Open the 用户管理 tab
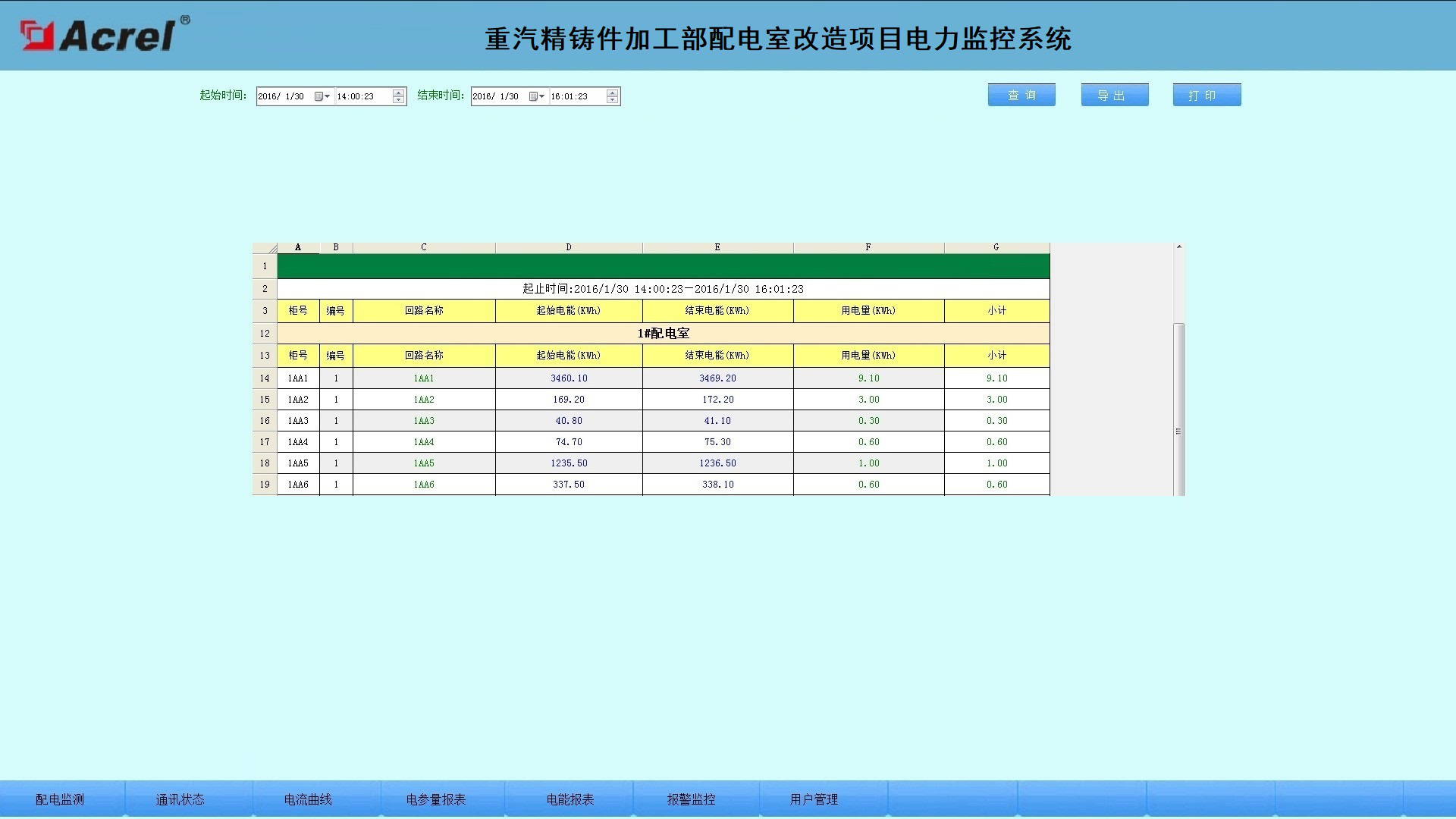Screen dimensions: 1456x819 click(x=814, y=799)
